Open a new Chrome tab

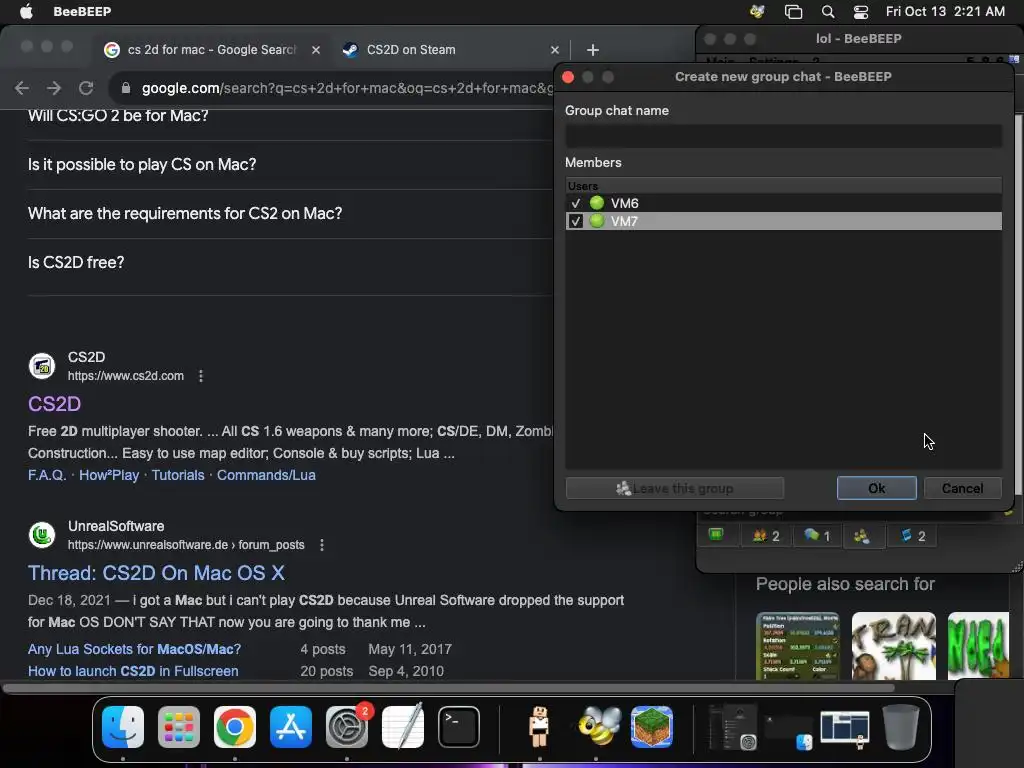point(593,50)
